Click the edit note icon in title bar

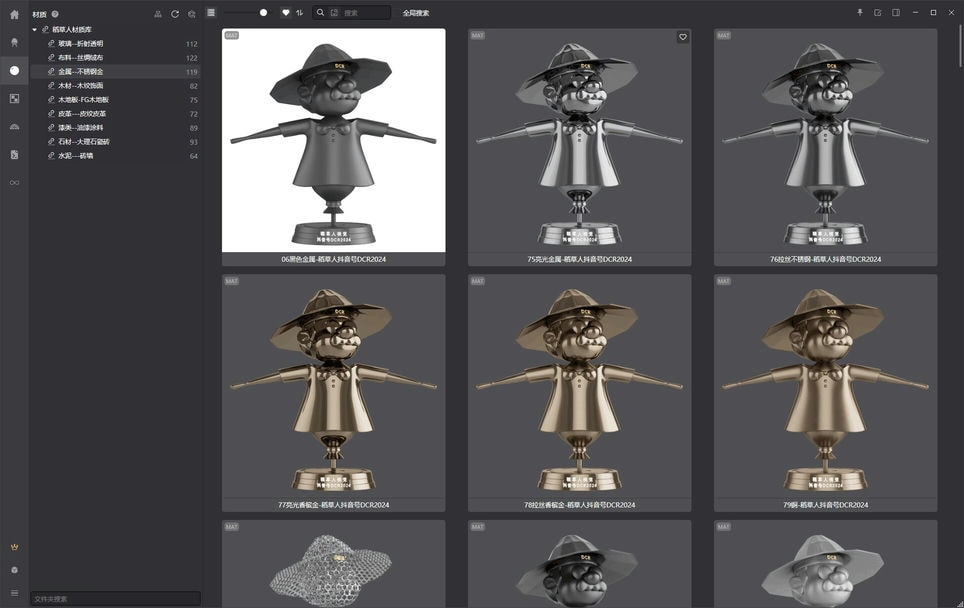coord(878,13)
